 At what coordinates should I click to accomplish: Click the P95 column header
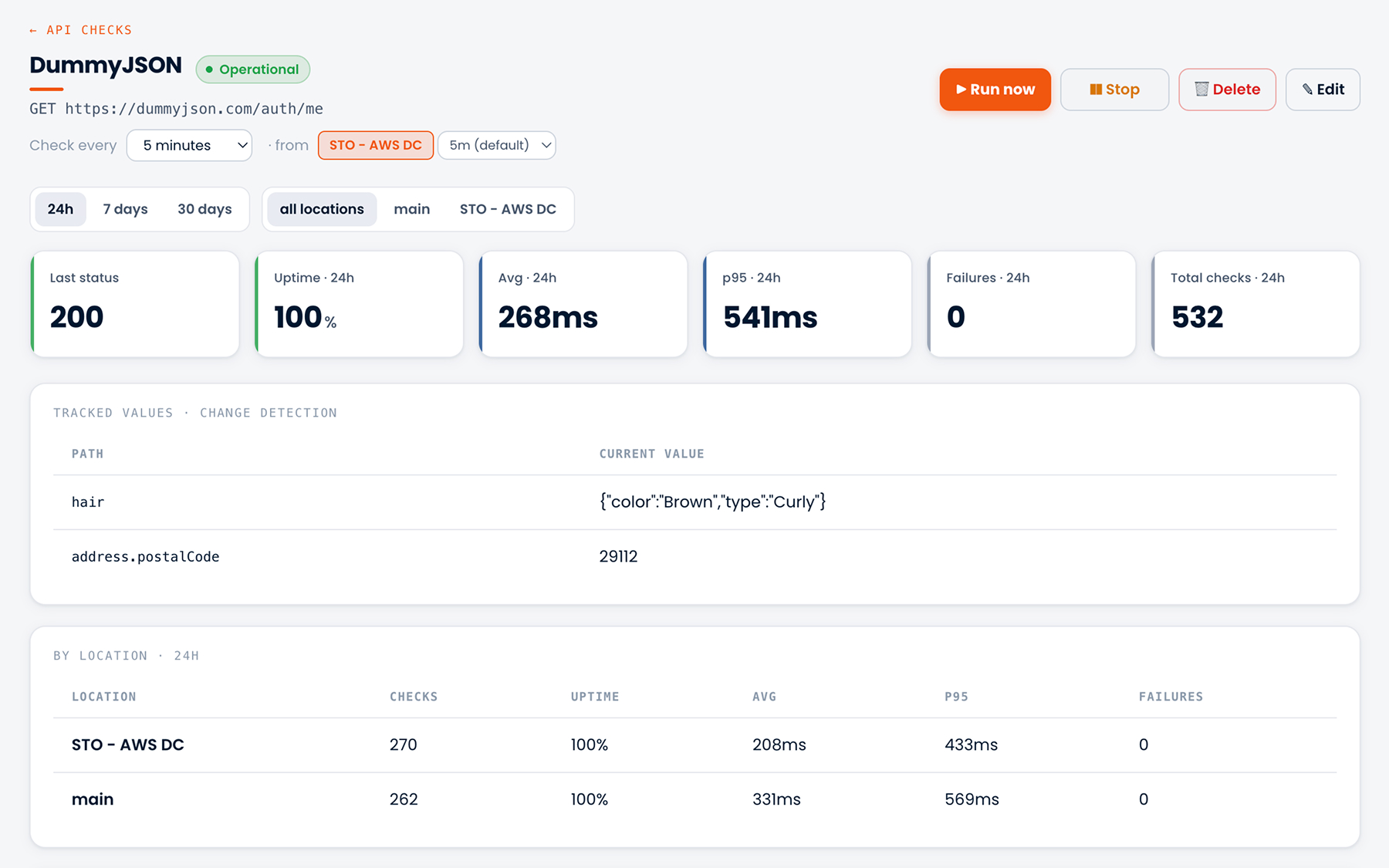click(956, 697)
